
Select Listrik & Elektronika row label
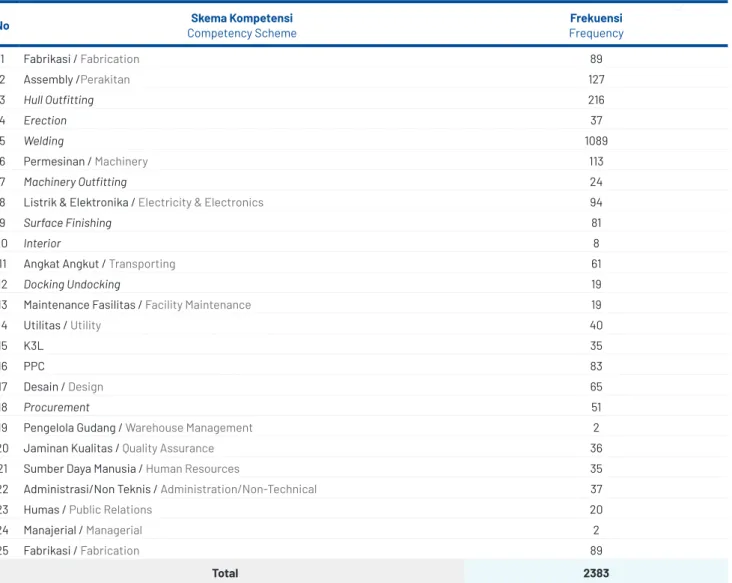[x=143, y=203]
